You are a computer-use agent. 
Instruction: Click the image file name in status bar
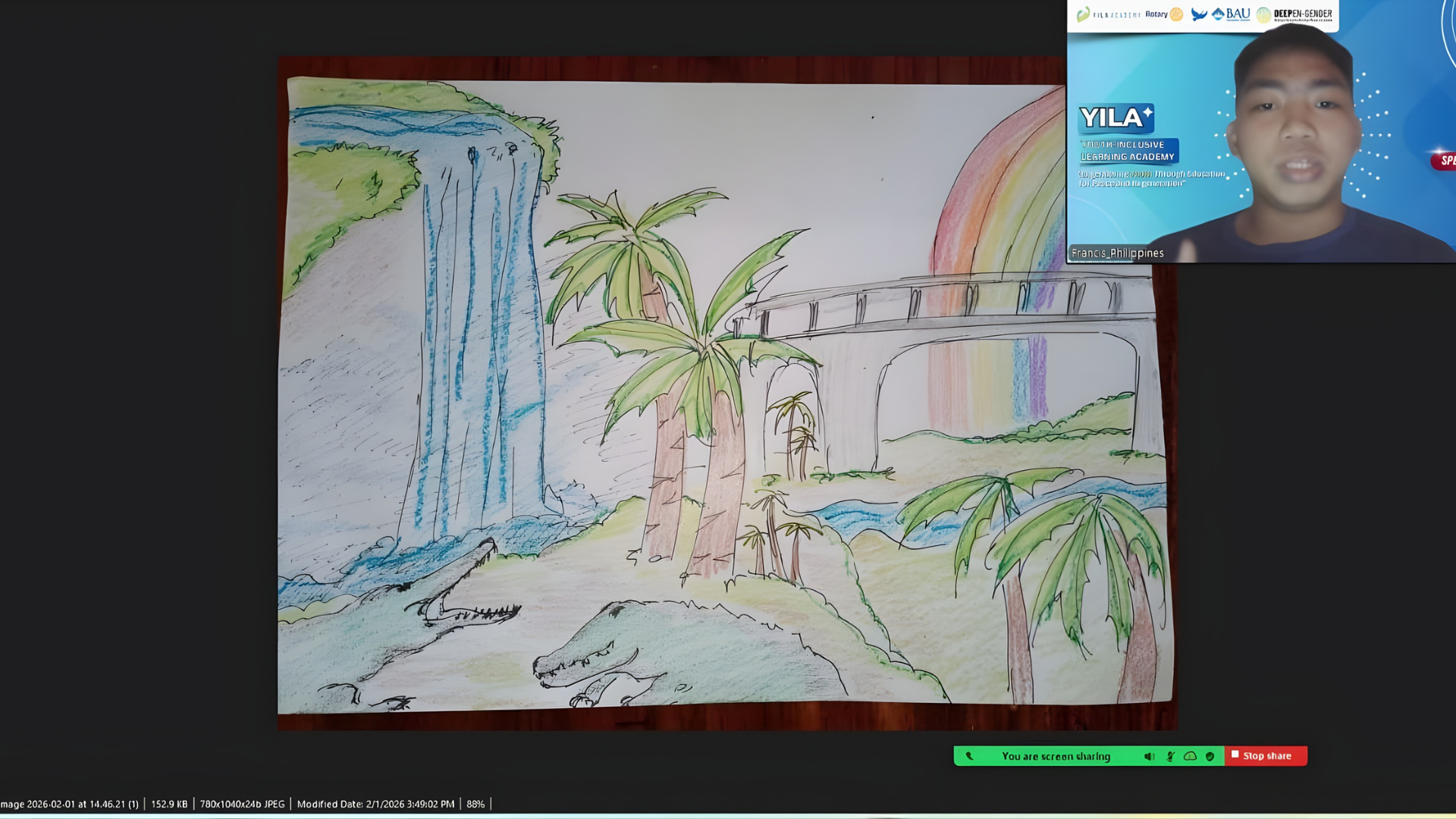70,804
